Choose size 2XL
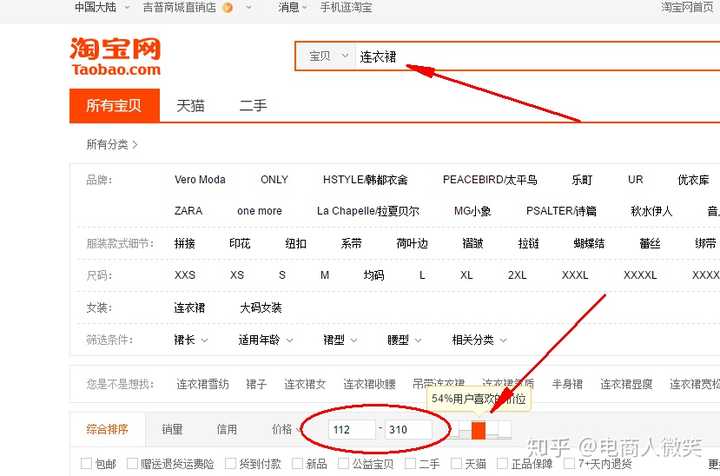This screenshot has width=720, height=476. (x=517, y=275)
